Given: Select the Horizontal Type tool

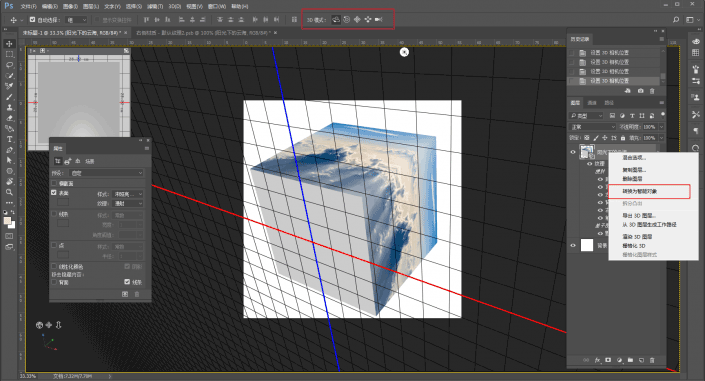Looking at the screenshot, I should (x=9, y=139).
